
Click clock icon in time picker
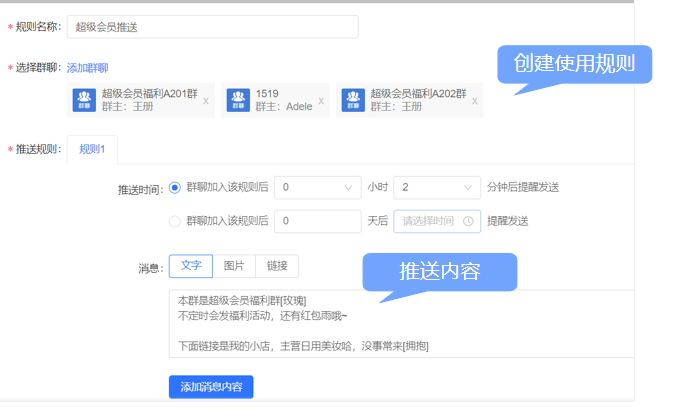pos(468,221)
